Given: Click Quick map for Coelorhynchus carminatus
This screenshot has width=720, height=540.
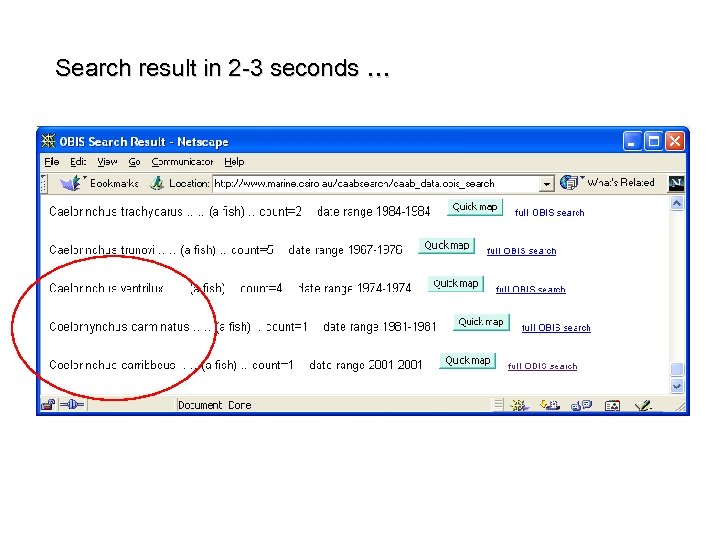Looking at the screenshot, I should click(481, 322).
